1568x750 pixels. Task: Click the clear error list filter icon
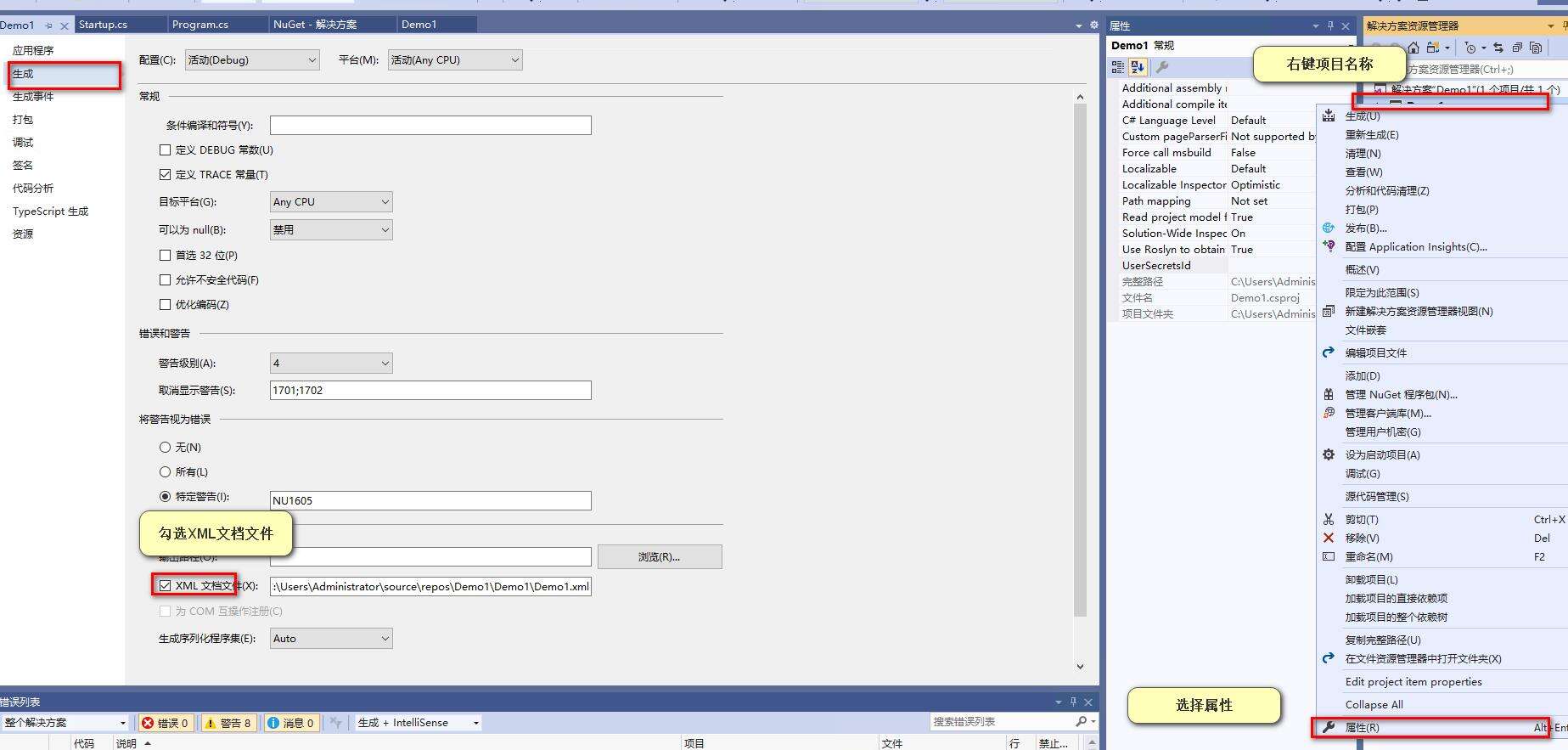[335, 723]
